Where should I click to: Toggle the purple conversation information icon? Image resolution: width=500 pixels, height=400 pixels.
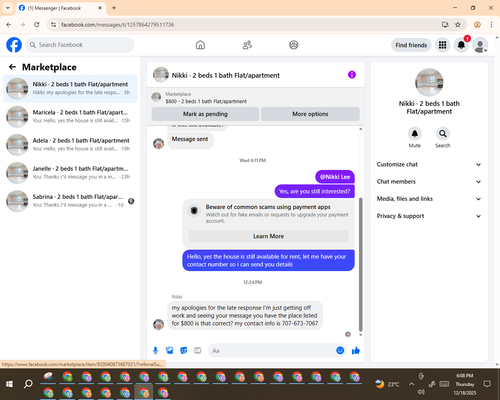click(352, 75)
